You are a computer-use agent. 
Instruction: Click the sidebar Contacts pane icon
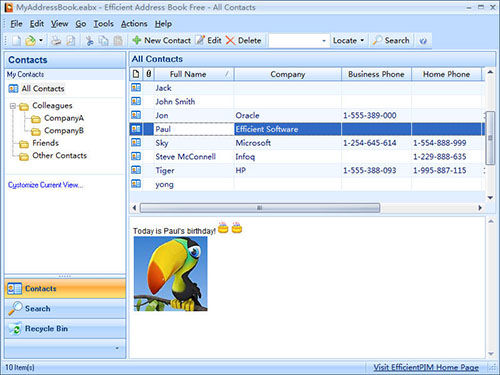pyautogui.click(x=14, y=289)
